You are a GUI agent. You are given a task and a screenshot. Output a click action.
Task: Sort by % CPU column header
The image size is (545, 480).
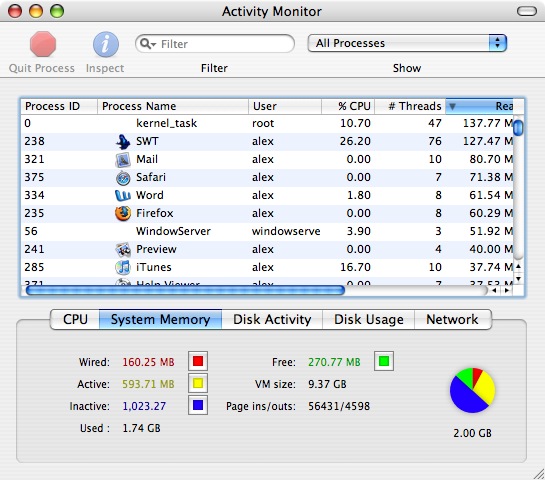click(x=348, y=106)
